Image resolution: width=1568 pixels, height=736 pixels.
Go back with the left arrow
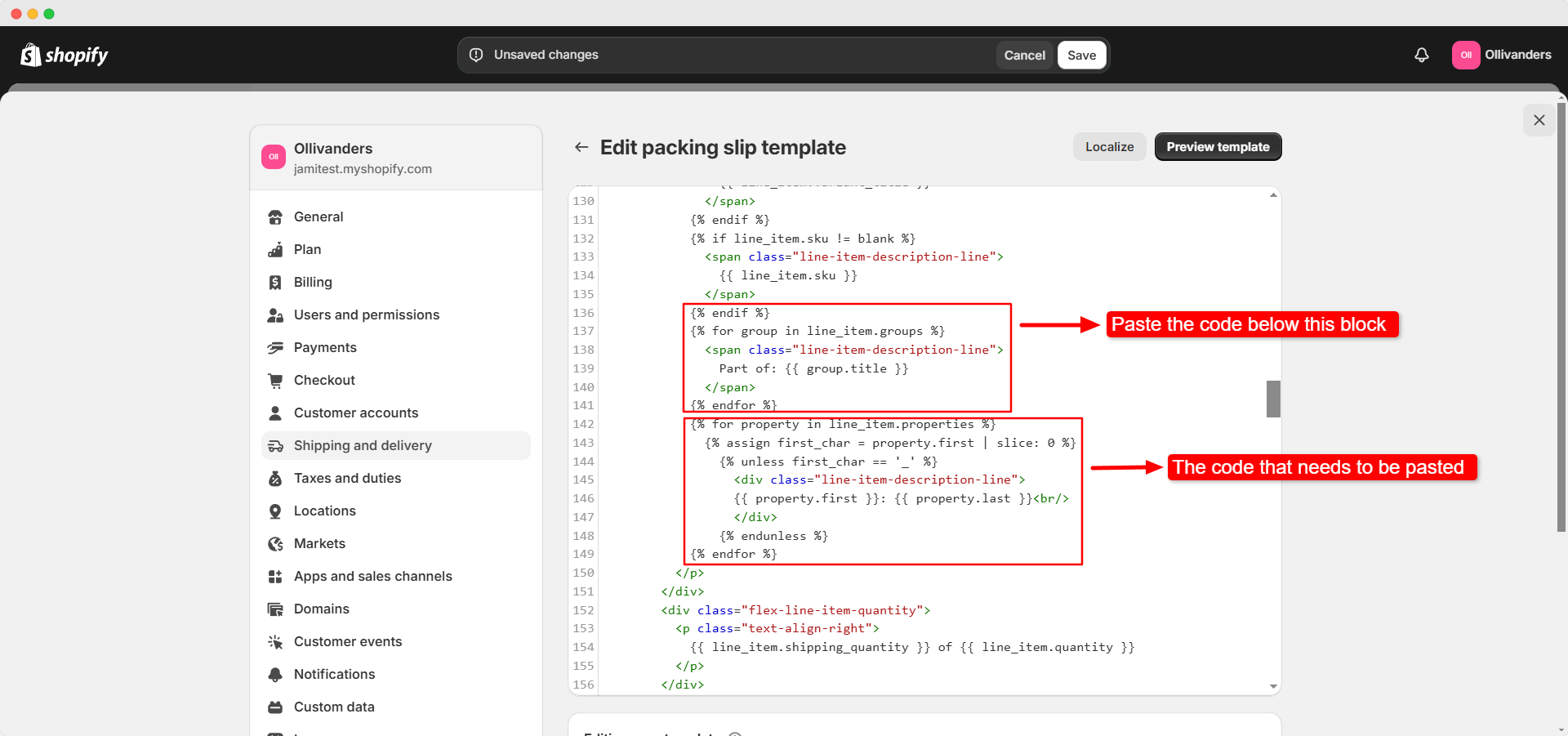[581, 147]
